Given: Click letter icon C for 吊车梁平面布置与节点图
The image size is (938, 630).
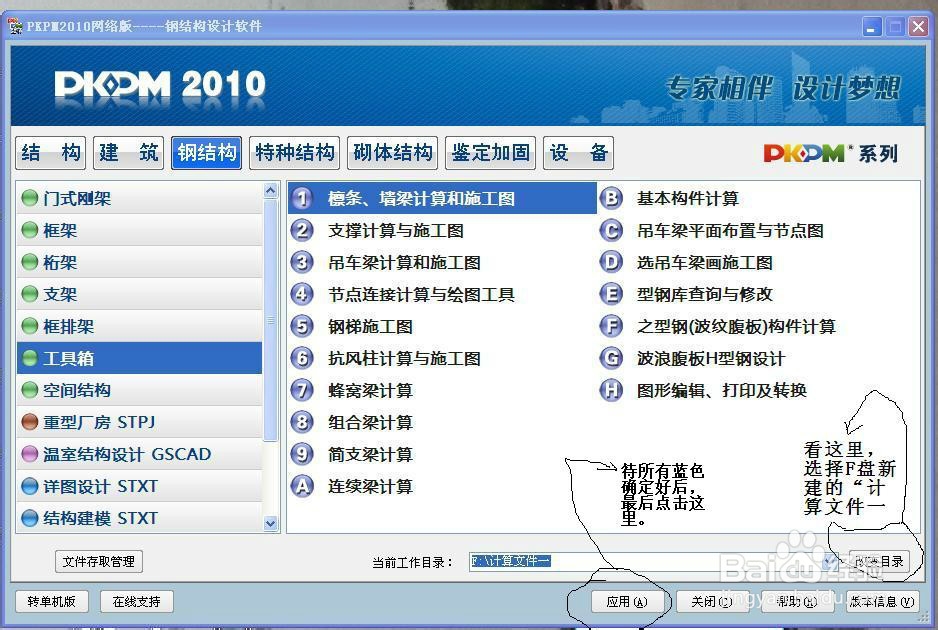Looking at the screenshot, I should pos(611,230).
